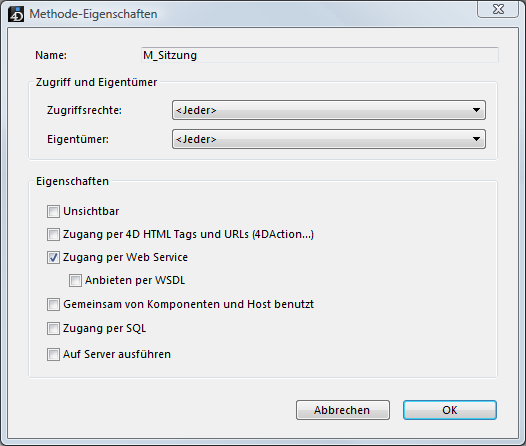Click the Name: label
Image resolution: width=526 pixels, height=446 pixels.
tap(51, 55)
